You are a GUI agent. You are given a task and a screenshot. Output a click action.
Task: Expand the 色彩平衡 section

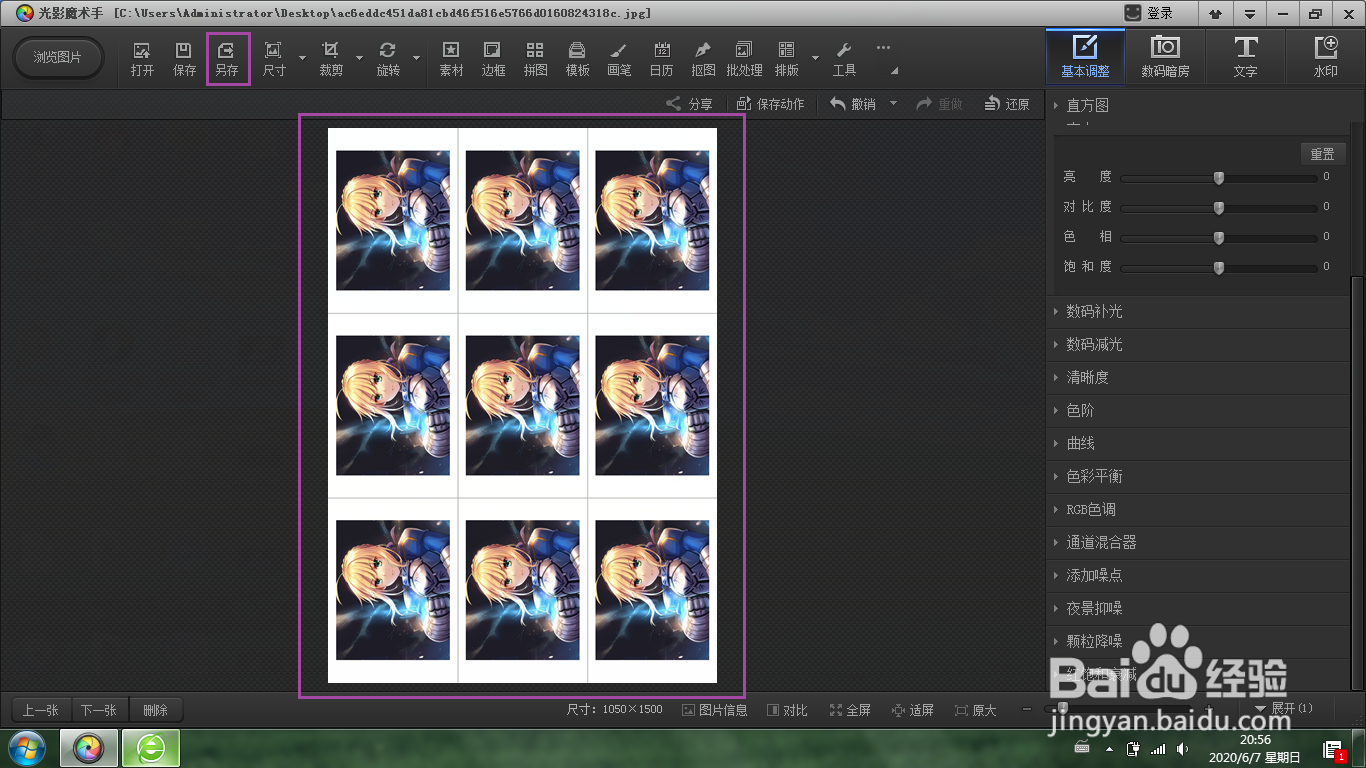pos(1198,477)
